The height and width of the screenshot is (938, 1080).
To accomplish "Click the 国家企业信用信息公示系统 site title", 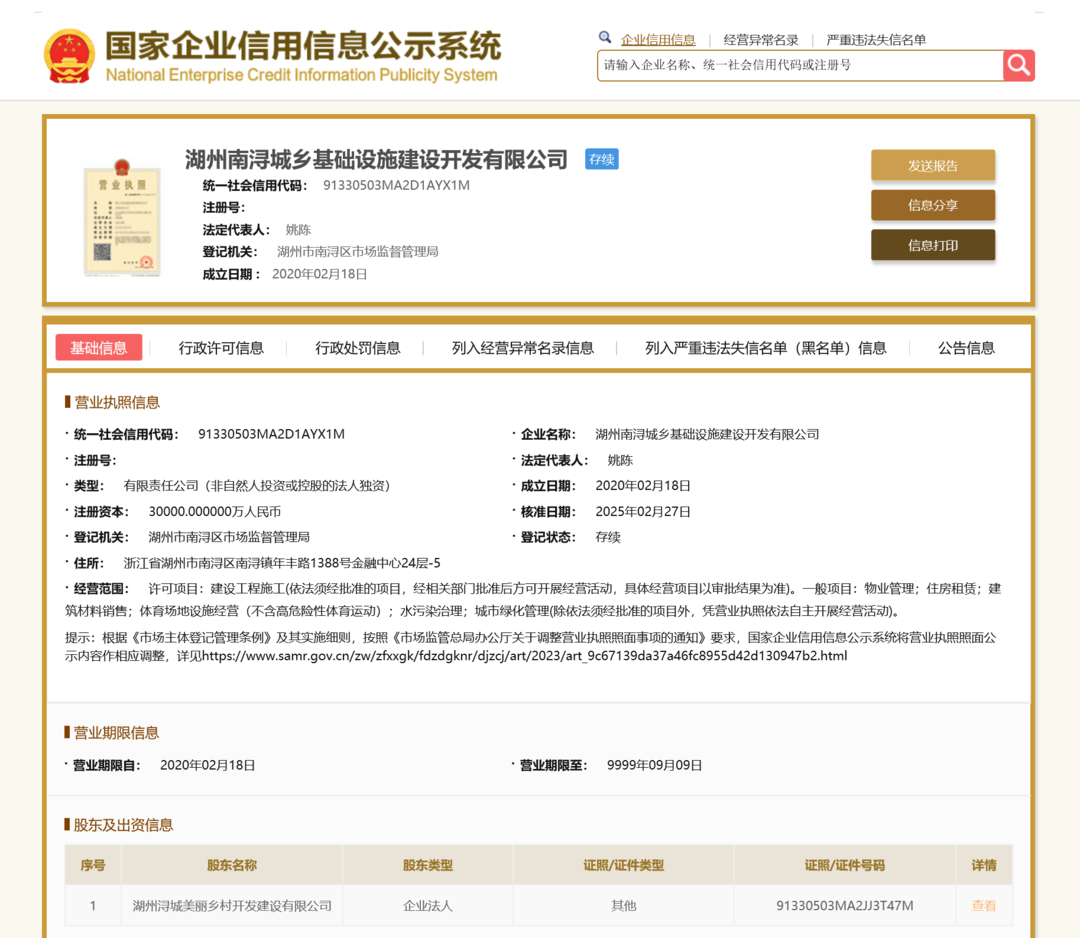I will (303, 47).
